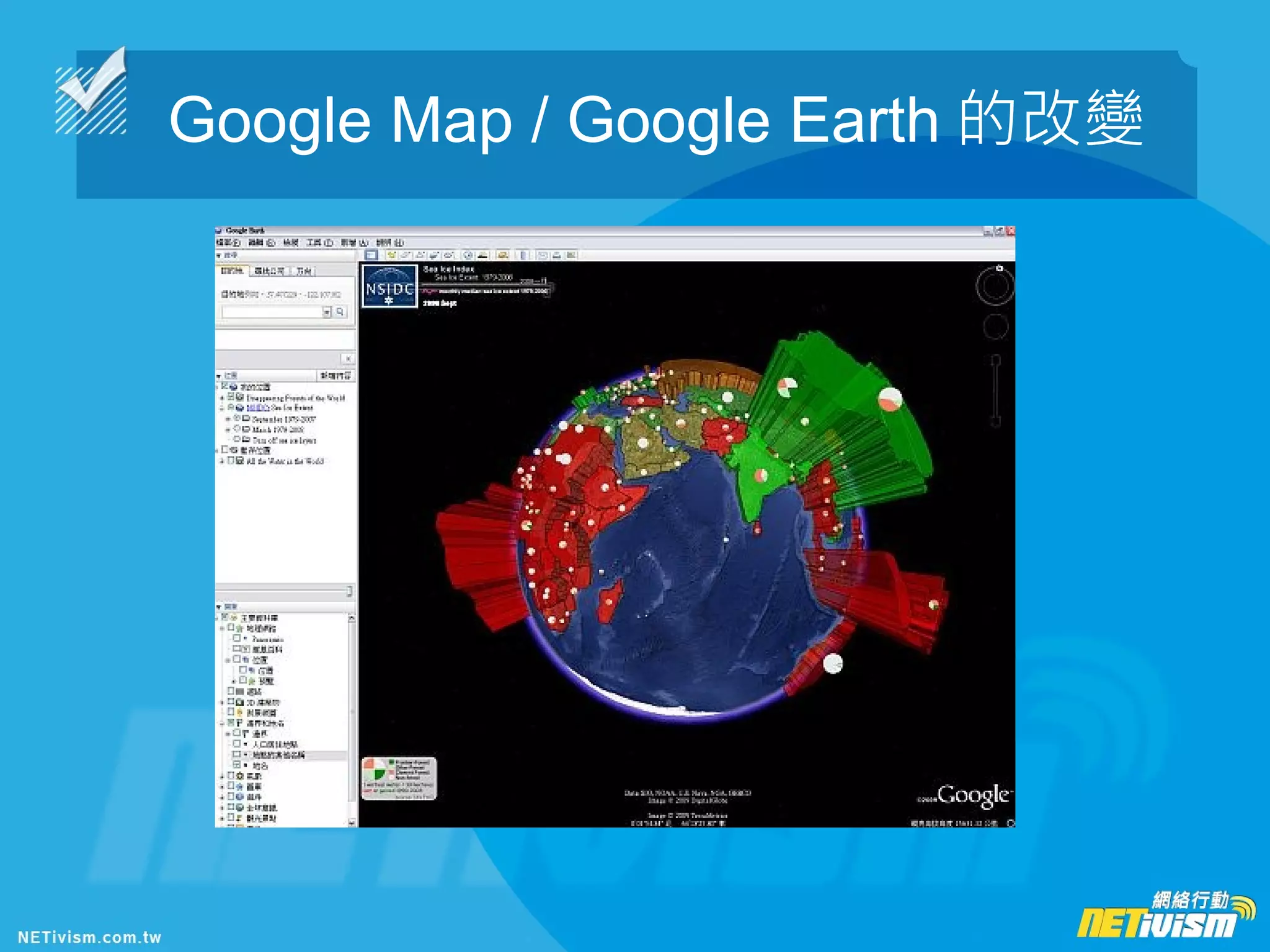Click the Layers panel vertical scrollbar

352,720
